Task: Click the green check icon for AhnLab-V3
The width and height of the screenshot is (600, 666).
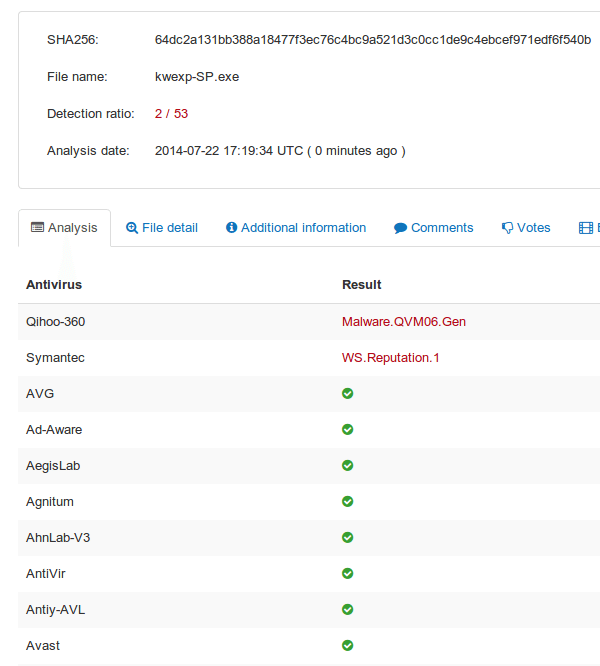Action: (x=348, y=538)
